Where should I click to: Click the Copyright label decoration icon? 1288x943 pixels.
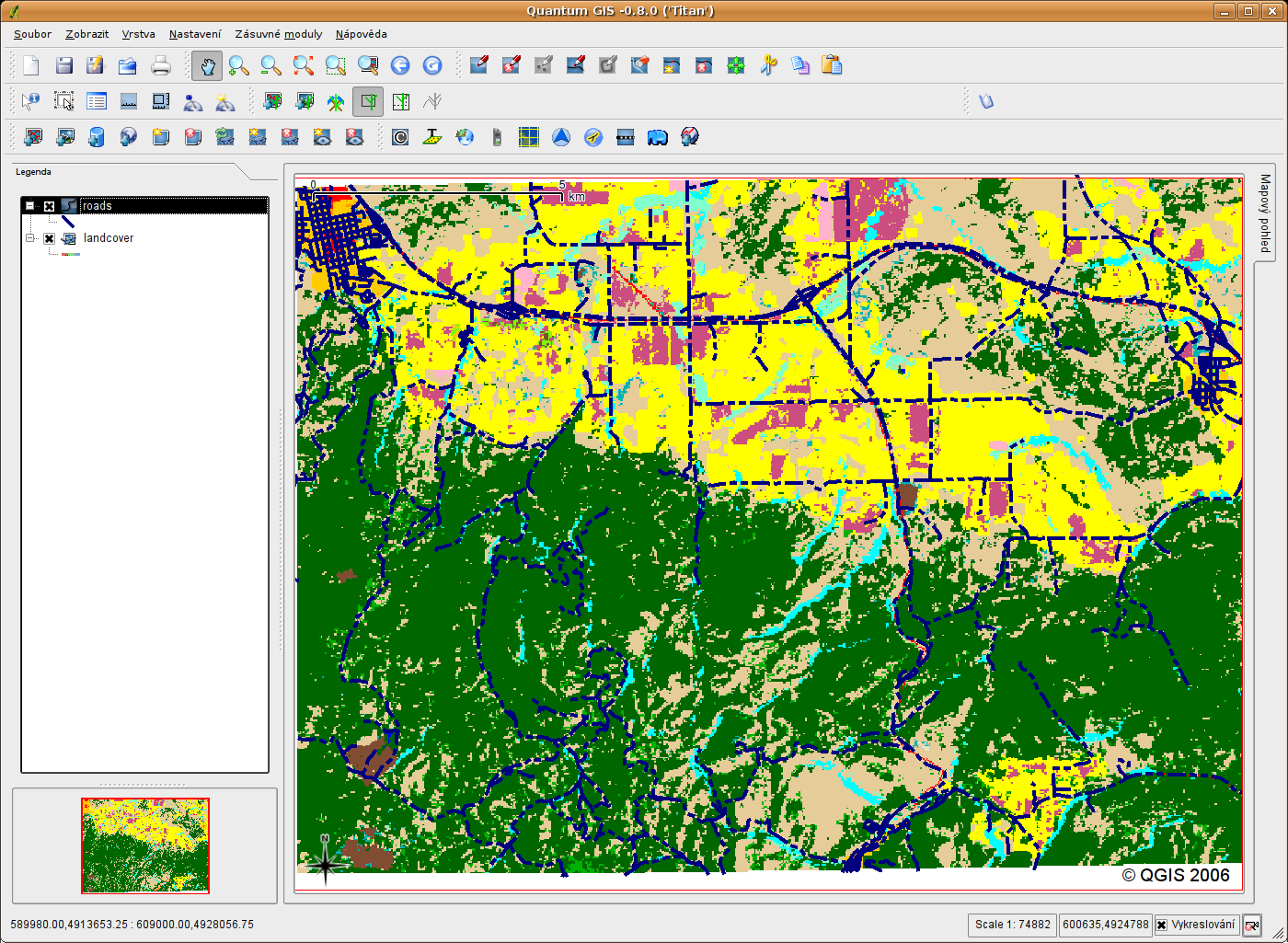[x=400, y=137]
